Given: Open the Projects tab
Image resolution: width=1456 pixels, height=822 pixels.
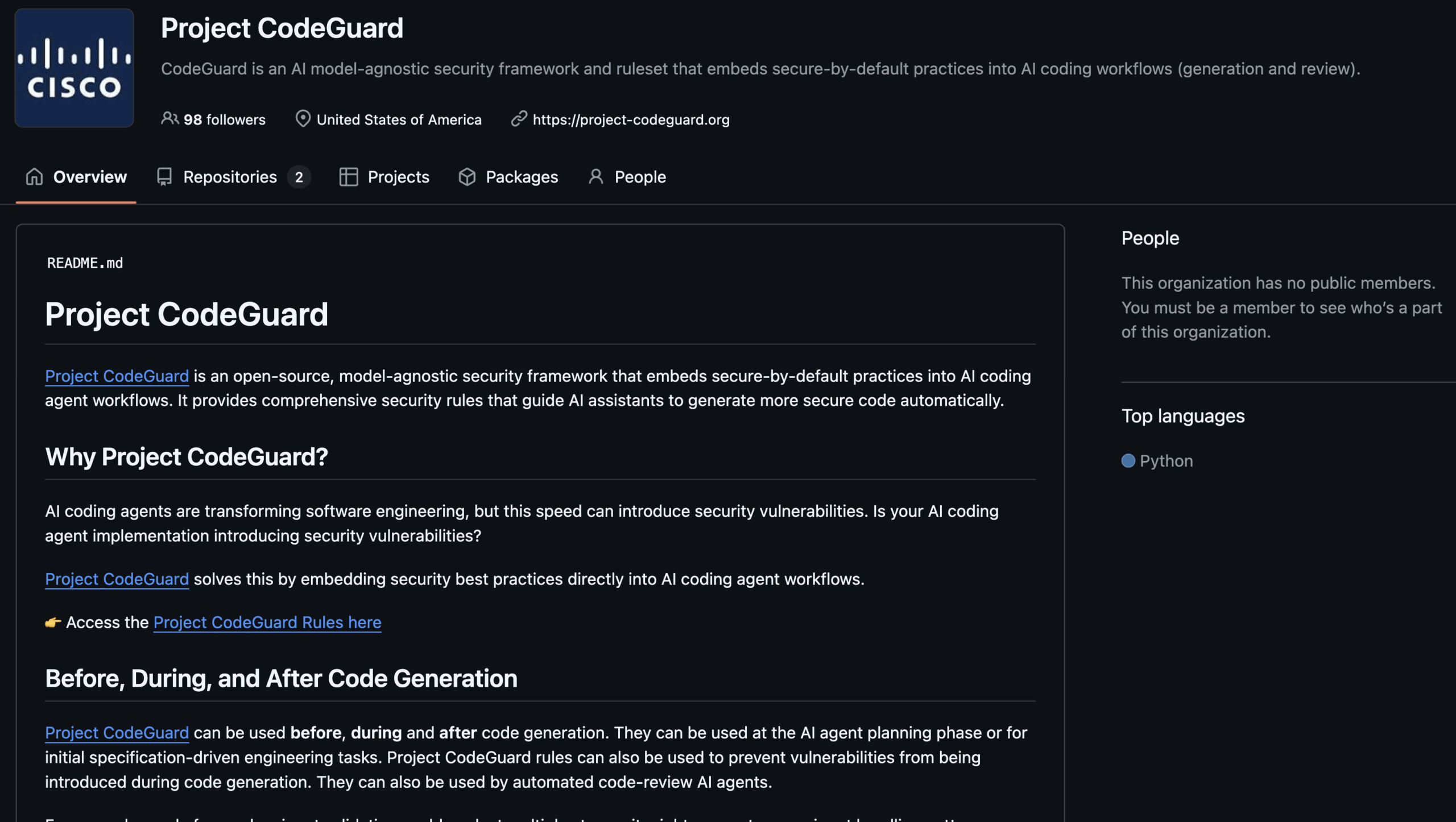Looking at the screenshot, I should [398, 177].
